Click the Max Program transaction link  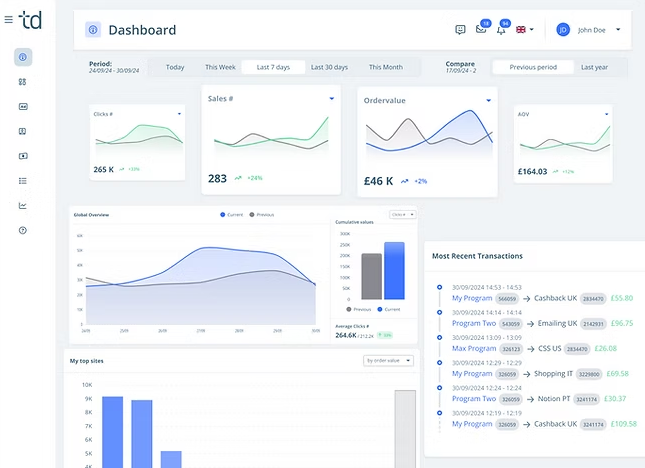474,349
